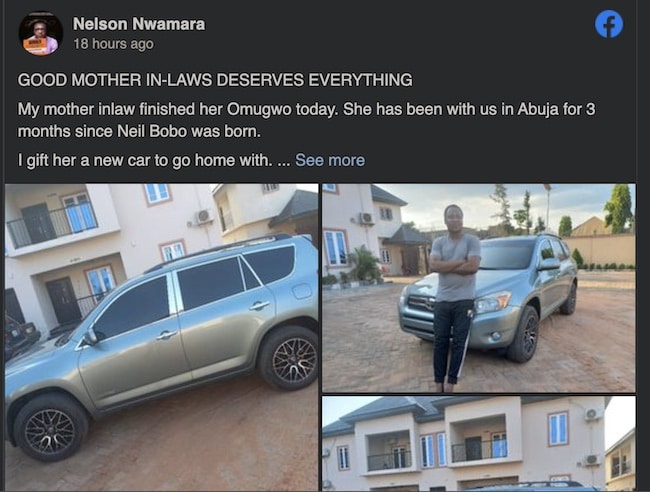Open the photo of man with car
This screenshot has width=650, height=492.
tap(478, 287)
